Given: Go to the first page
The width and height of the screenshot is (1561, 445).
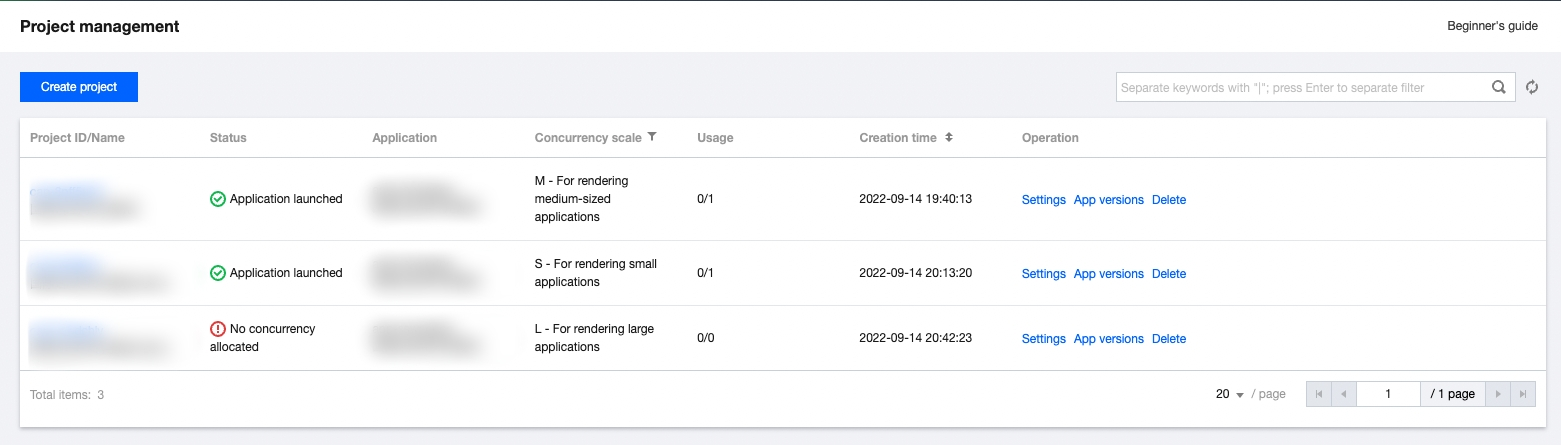Looking at the screenshot, I should [1319, 394].
